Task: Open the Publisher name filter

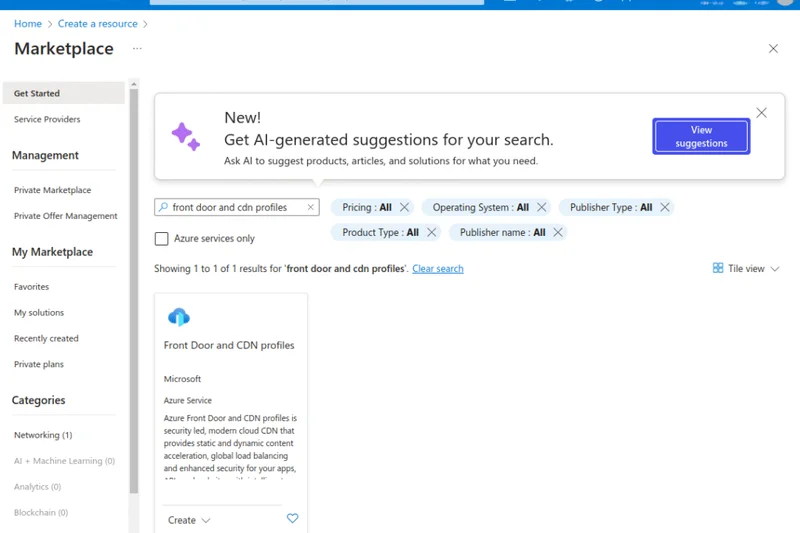Action: click(502, 232)
